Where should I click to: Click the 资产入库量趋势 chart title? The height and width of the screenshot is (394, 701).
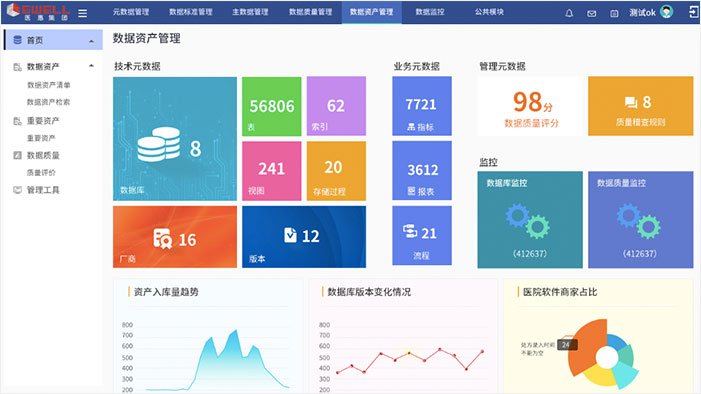166,292
